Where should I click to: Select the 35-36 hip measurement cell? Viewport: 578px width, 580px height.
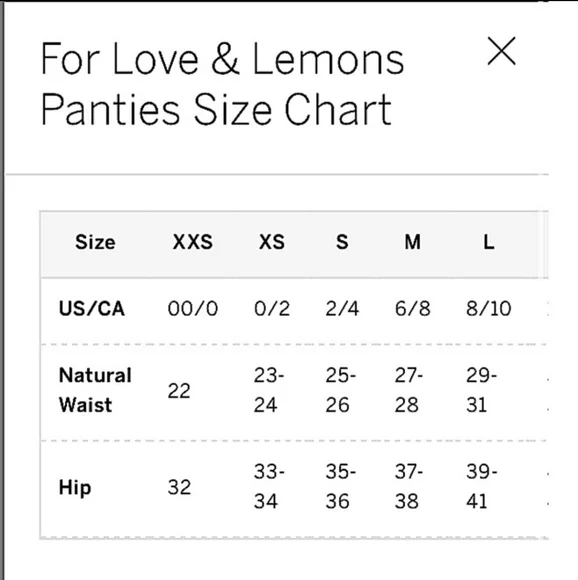(x=341, y=486)
